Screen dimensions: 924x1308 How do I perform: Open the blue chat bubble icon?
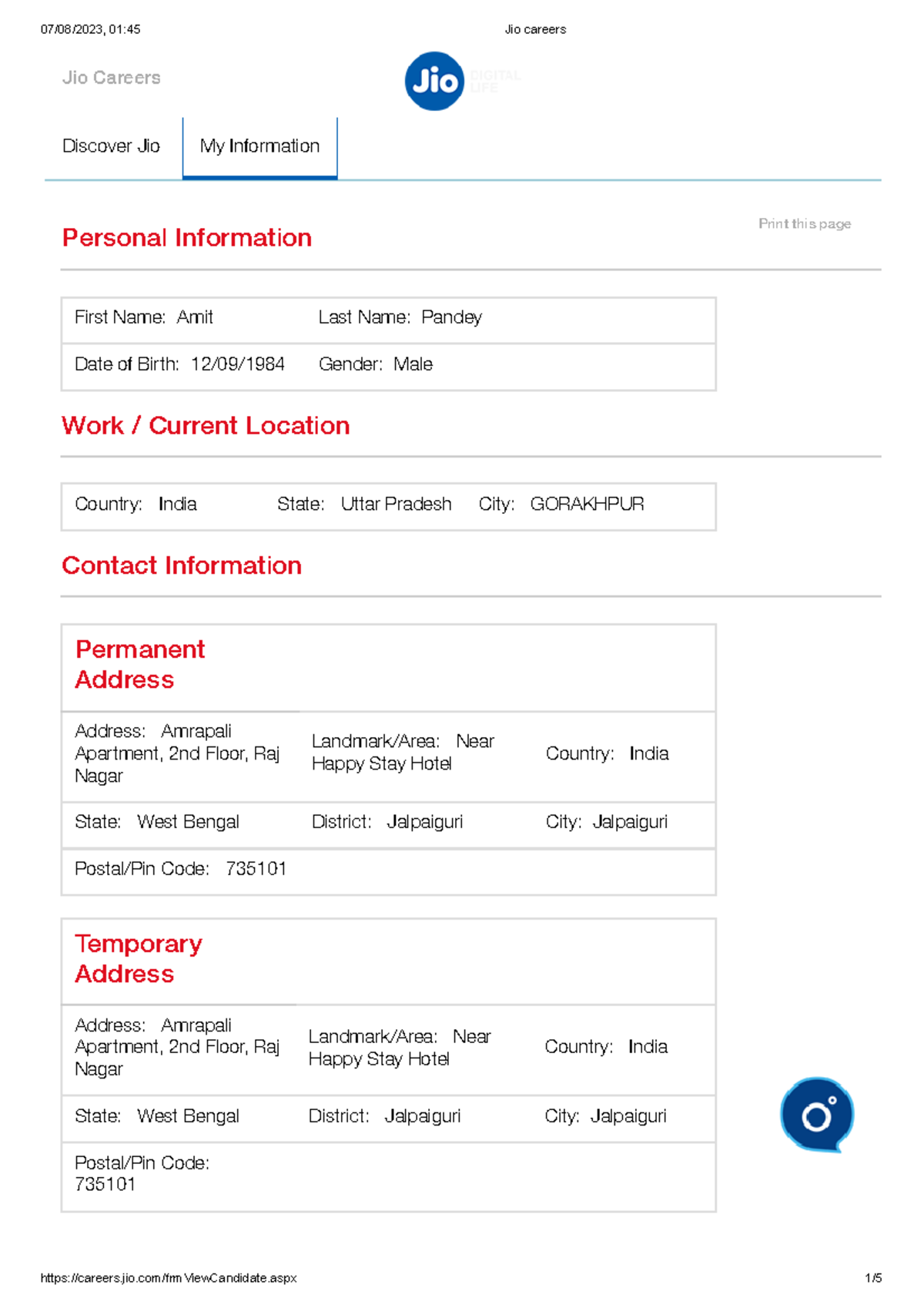tap(817, 1115)
